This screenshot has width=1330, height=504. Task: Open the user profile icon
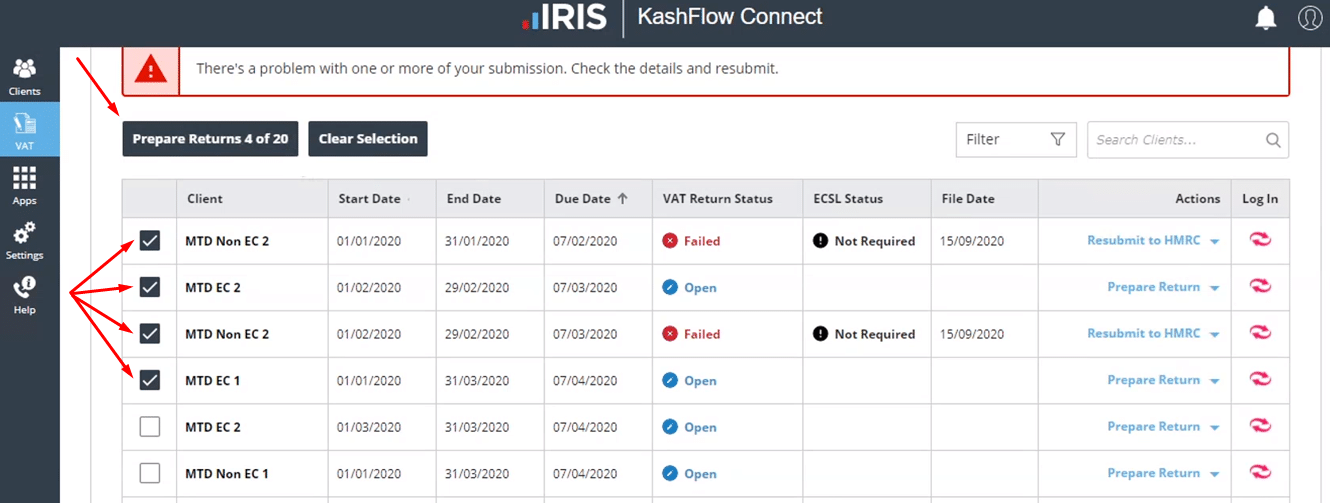(1309, 18)
